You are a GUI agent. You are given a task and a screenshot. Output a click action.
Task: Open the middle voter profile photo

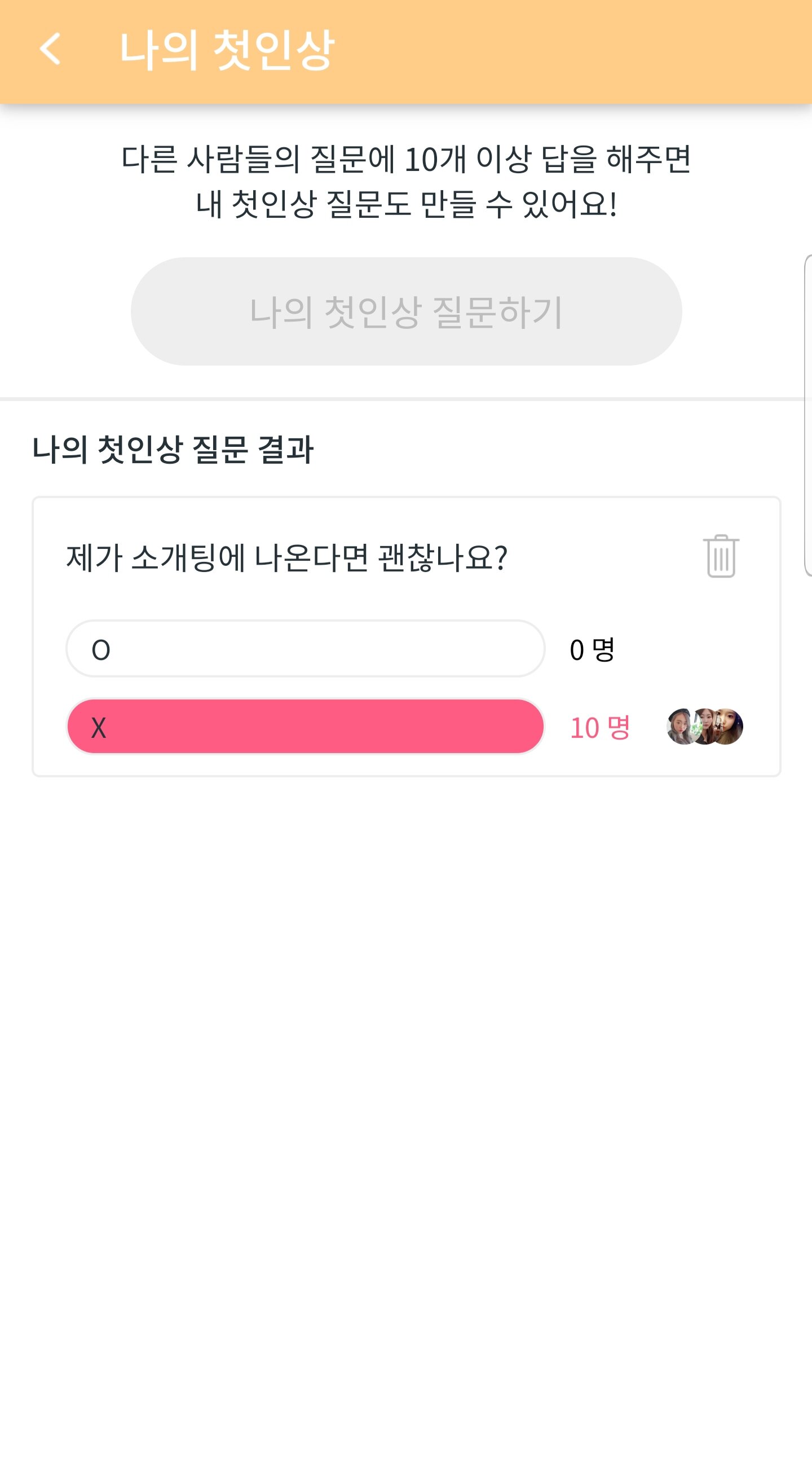click(x=704, y=727)
